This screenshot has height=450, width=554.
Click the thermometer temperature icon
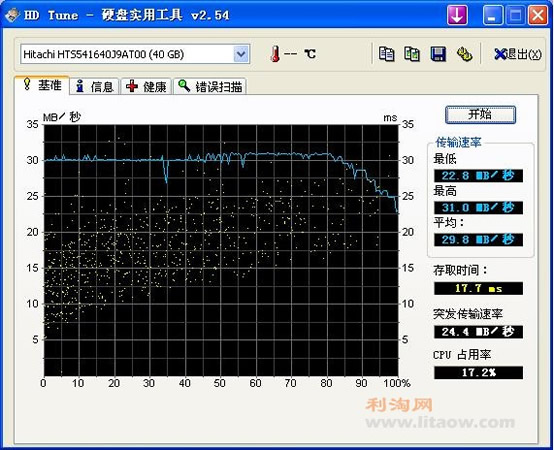pos(275,54)
